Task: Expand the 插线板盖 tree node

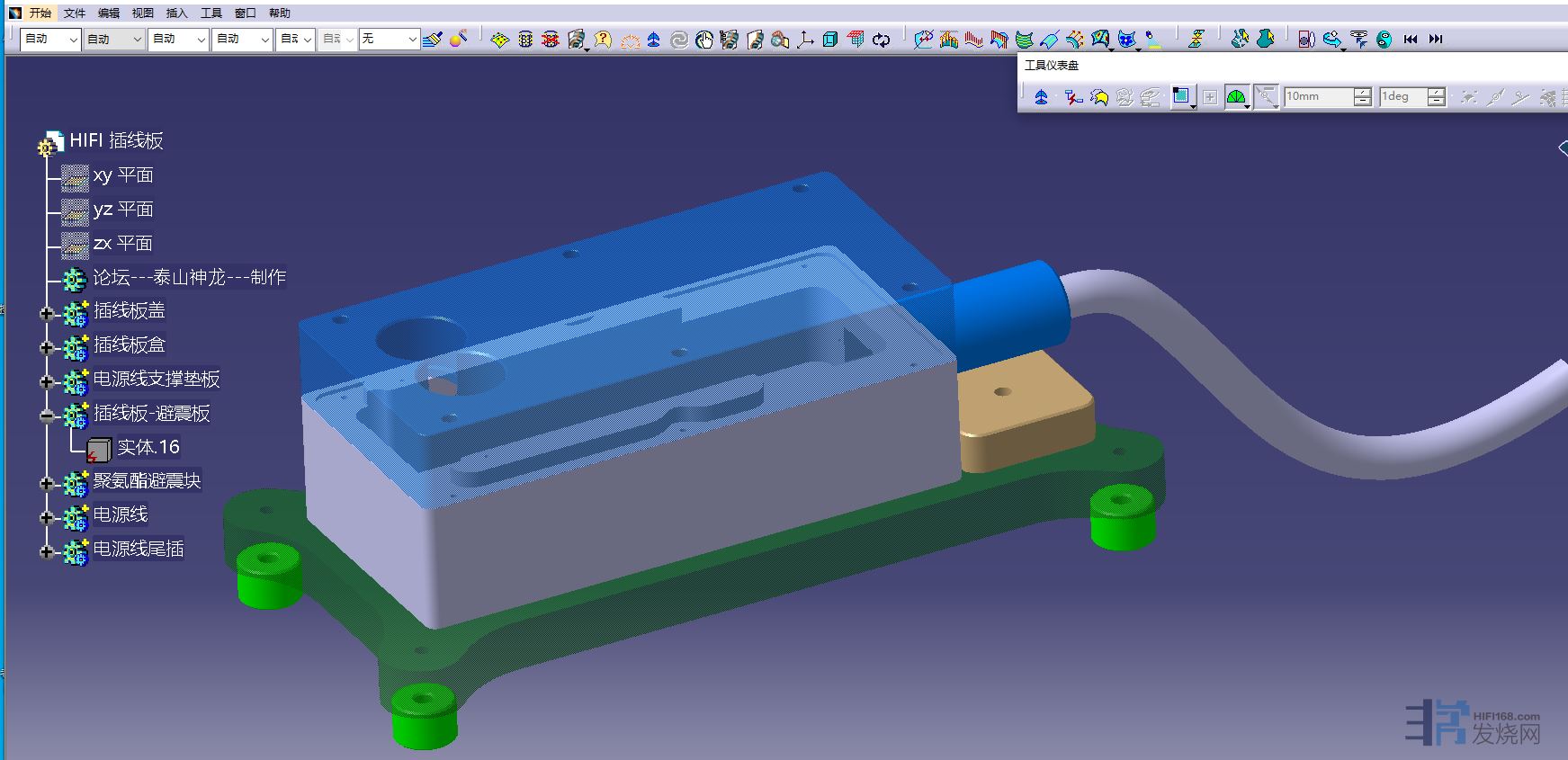Action: tap(46, 314)
